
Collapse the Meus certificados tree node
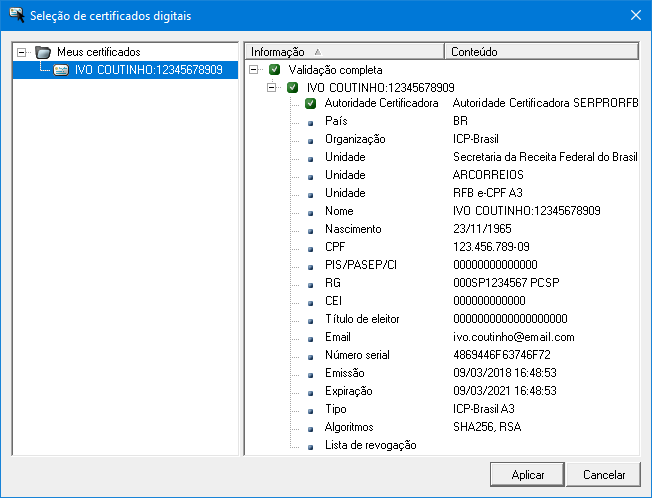click(21, 52)
